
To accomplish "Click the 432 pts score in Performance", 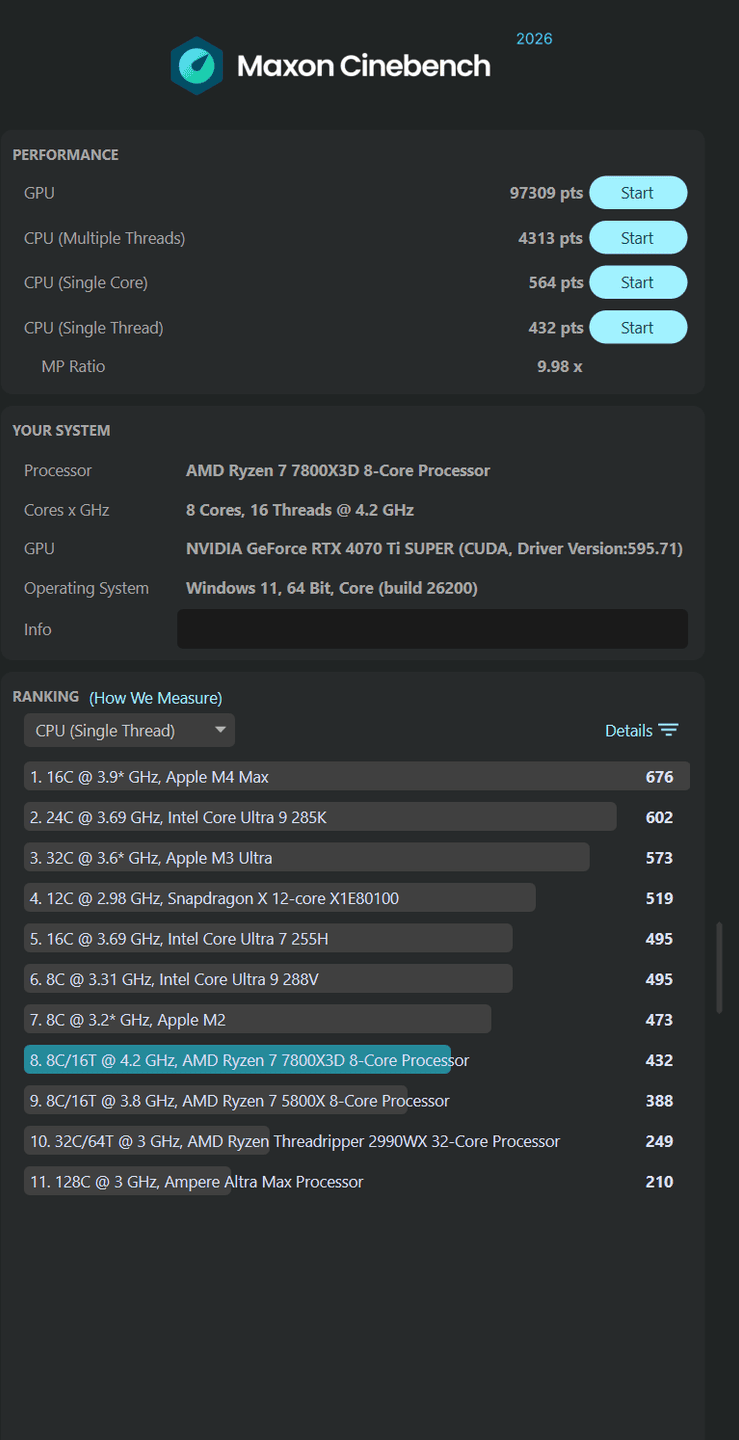I will point(556,327).
